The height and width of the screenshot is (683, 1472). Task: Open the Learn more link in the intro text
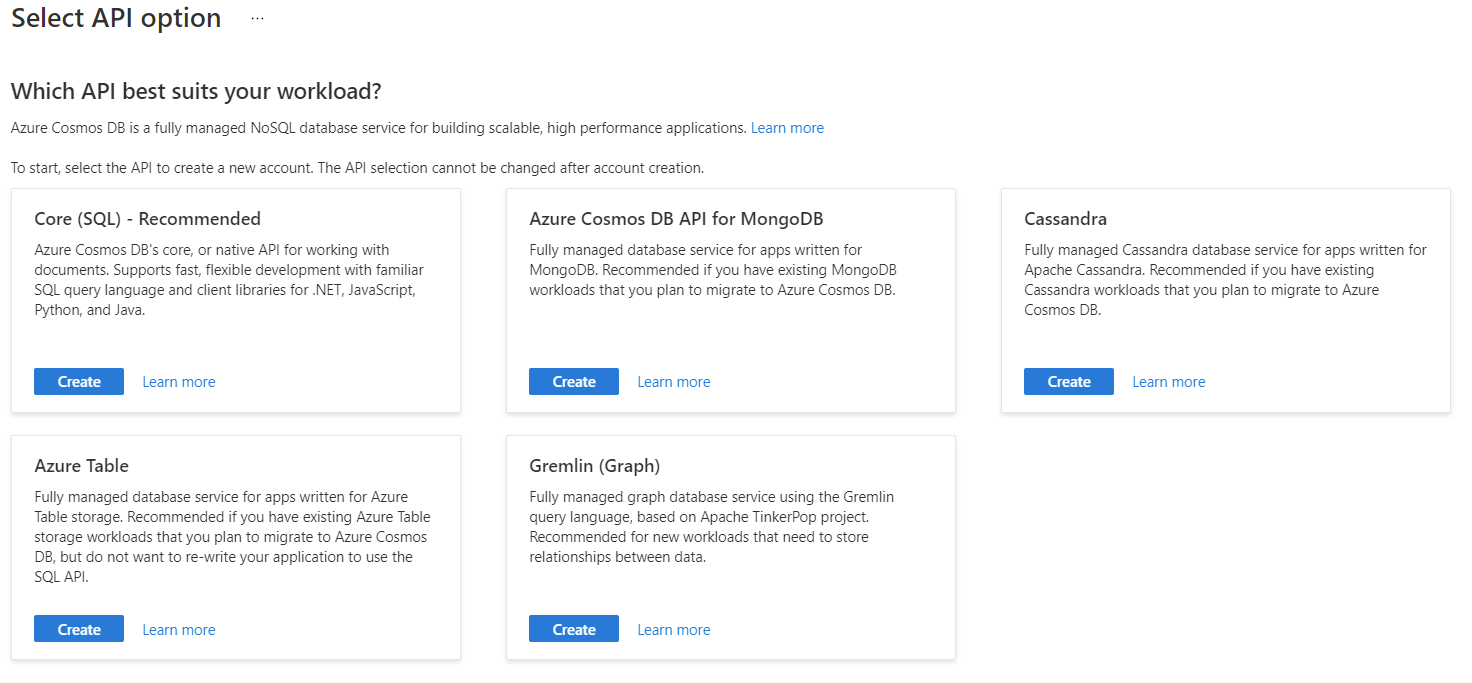787,127
